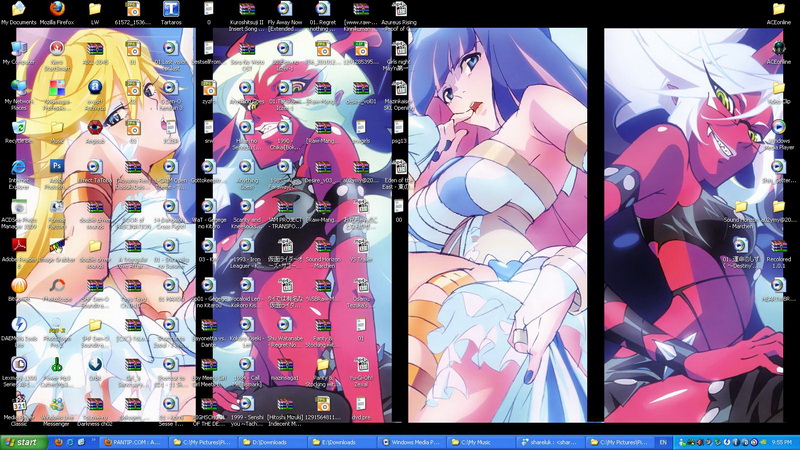Select the psg13 text file
800x450 pixels.
[399, 132]
